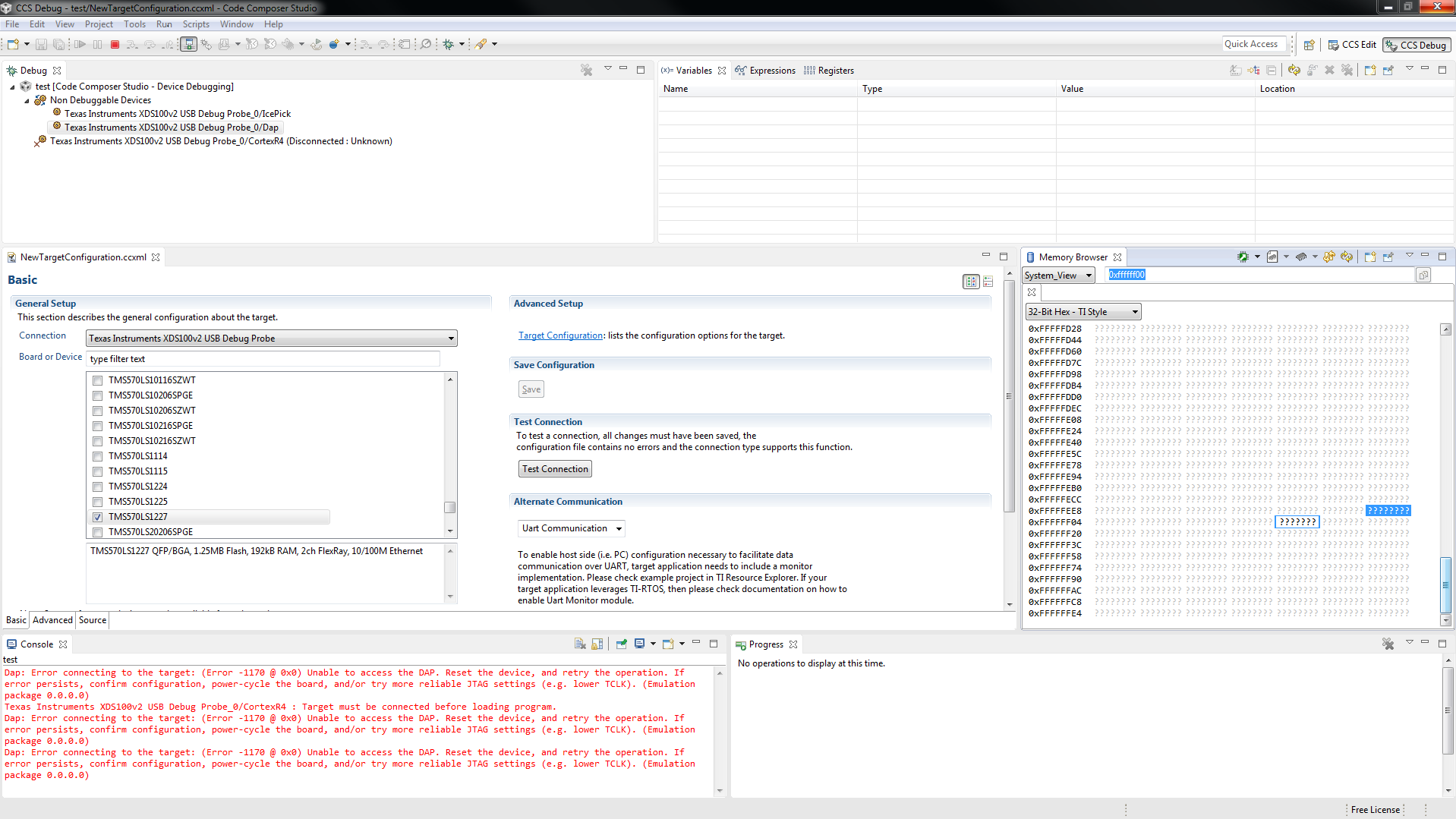The height and width of the screenshot is (819, 1456).
Task: Click Show Type Names icon in Variables view
Action: [x=1236, y=70]
